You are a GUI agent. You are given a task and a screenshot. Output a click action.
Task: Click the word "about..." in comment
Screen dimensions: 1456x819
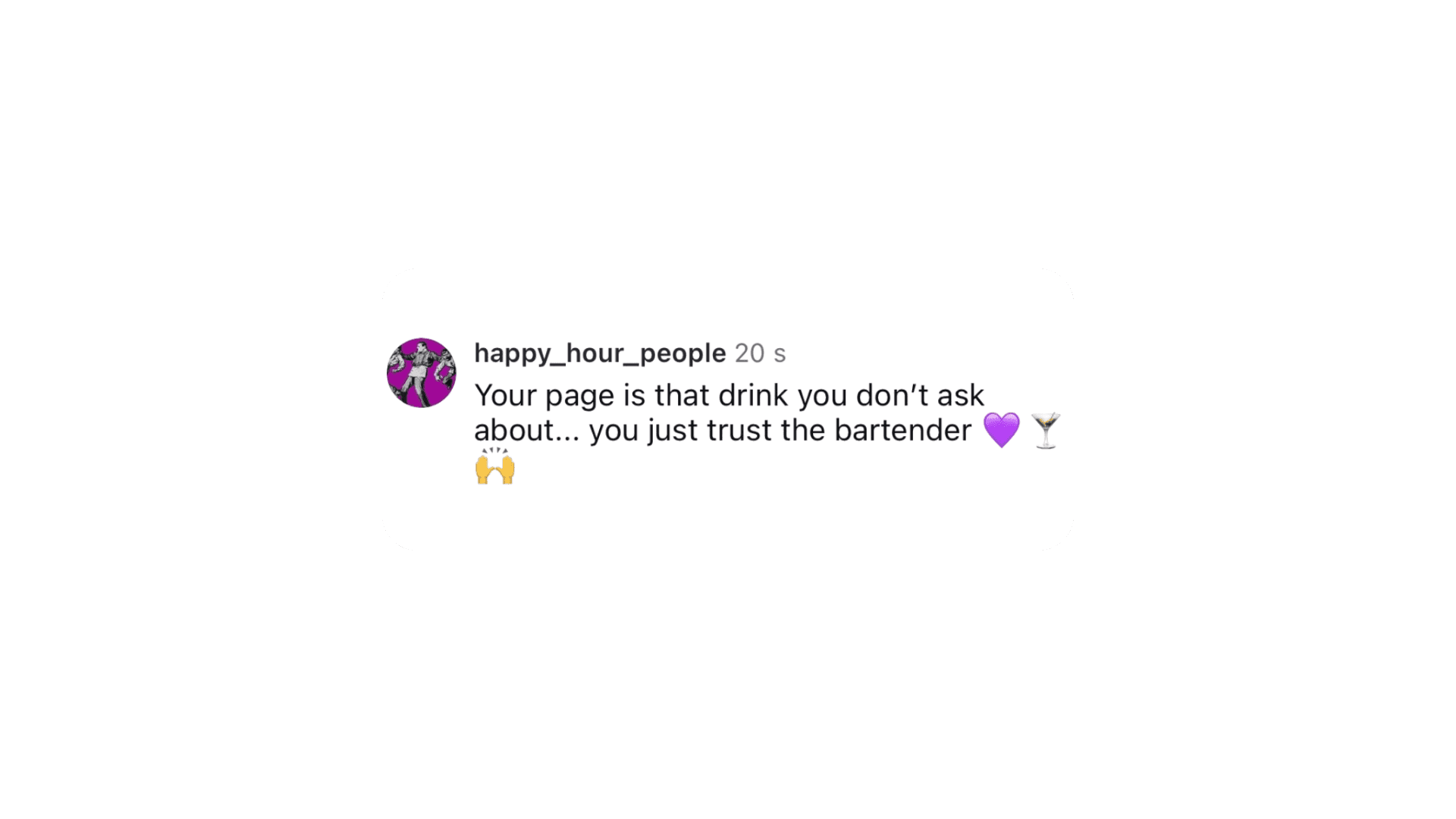[527, 430]
